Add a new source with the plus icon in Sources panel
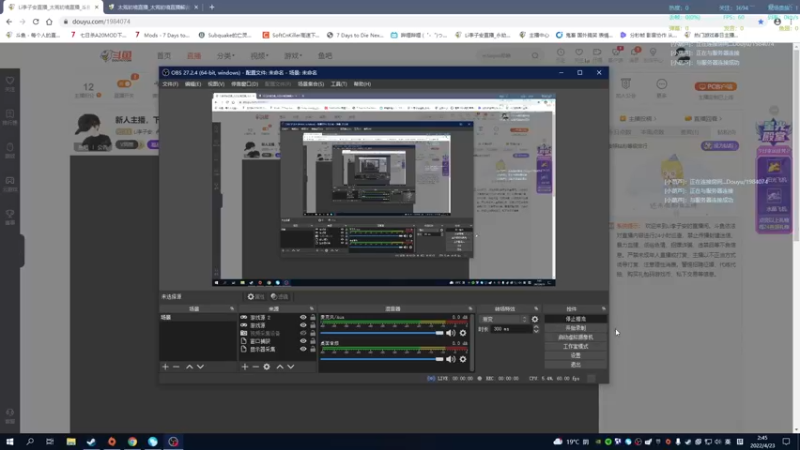This screenshot has width=800, height=450. [x=245, y=367]
